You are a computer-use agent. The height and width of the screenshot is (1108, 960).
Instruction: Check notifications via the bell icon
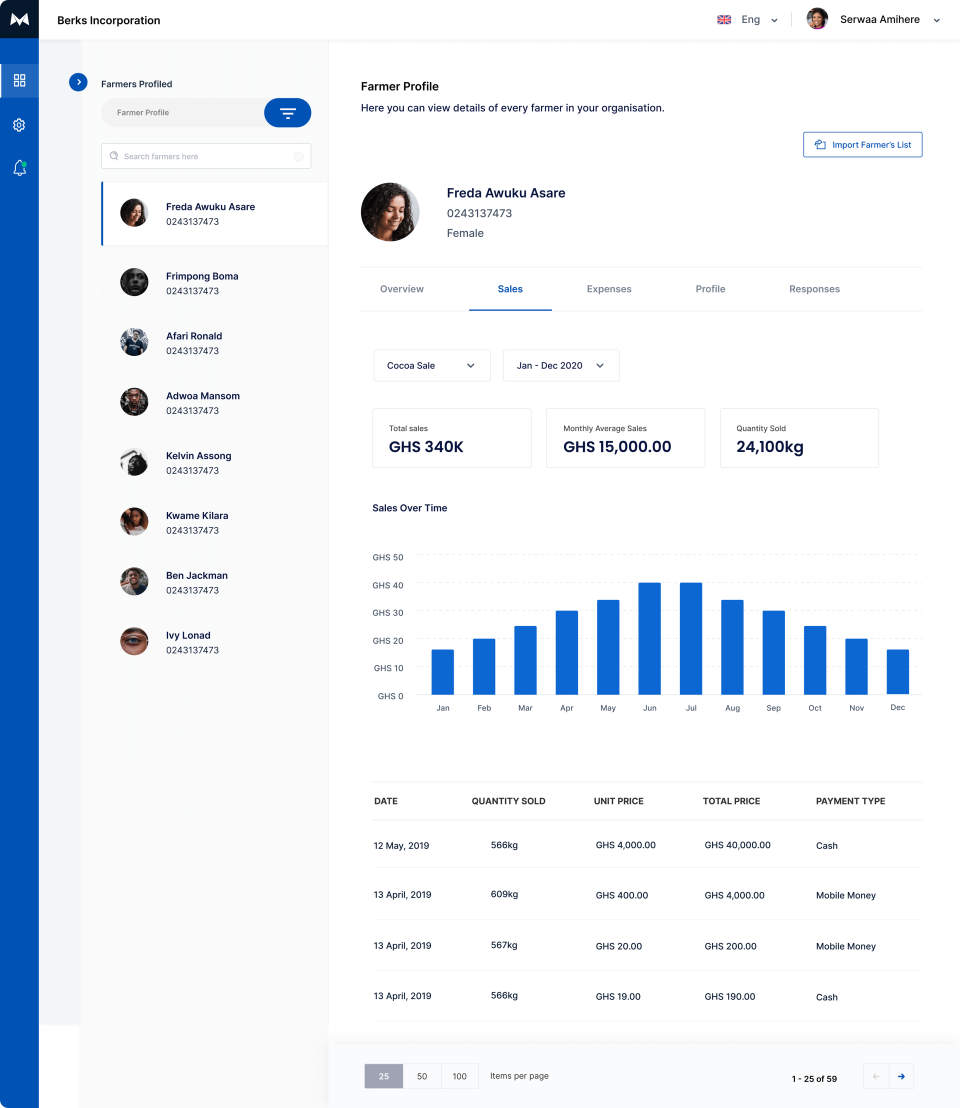(19, 168)
